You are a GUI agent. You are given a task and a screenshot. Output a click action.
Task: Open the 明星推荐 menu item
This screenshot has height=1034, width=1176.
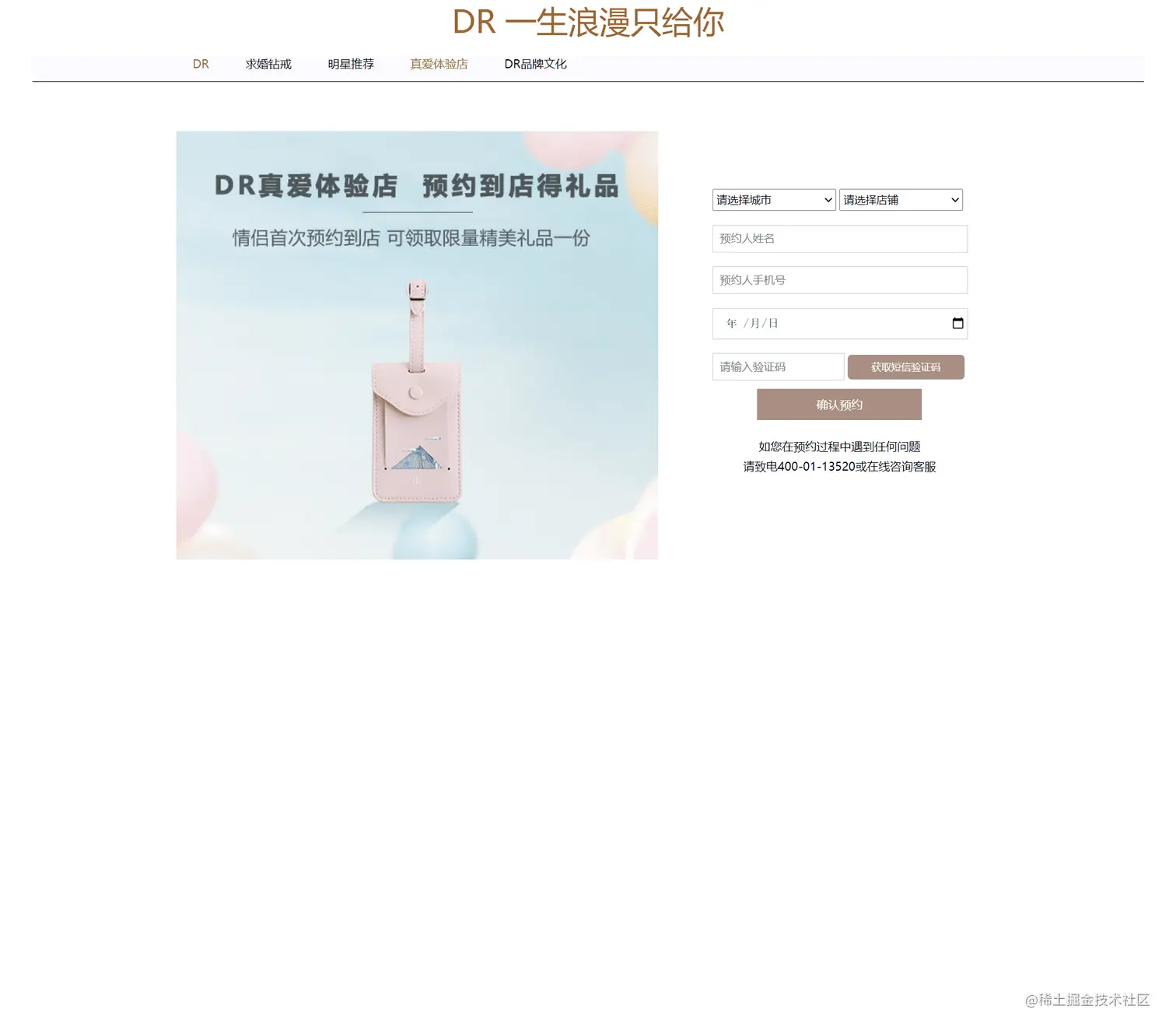351,64
